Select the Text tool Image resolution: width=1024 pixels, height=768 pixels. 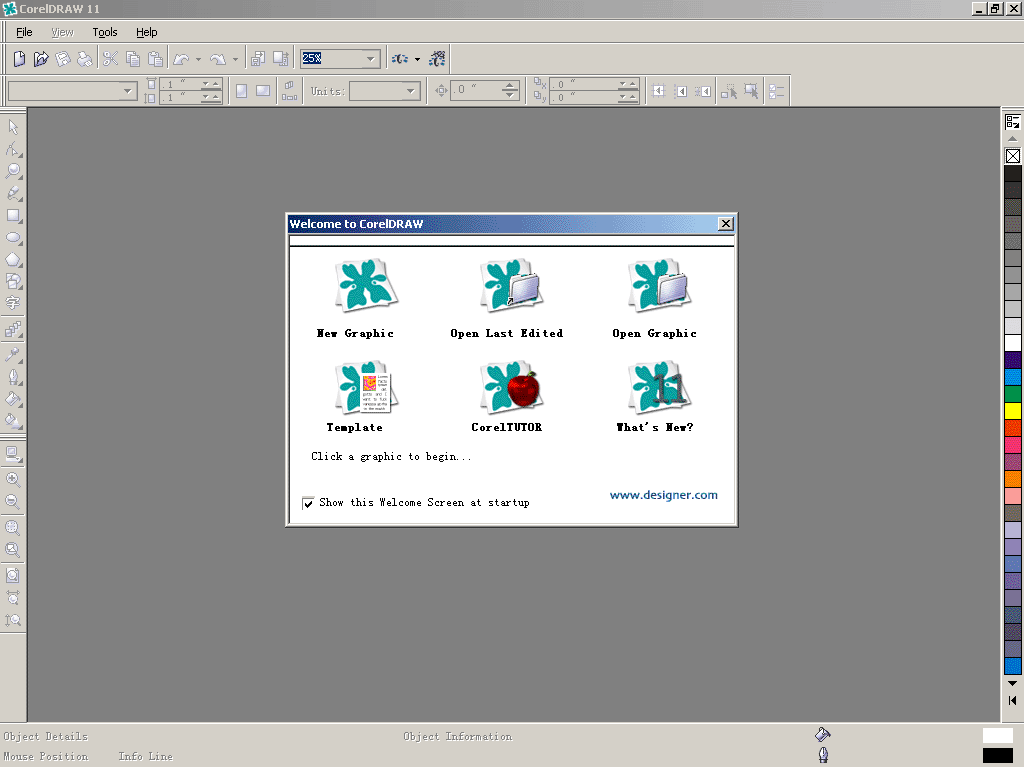coord(13,303)
